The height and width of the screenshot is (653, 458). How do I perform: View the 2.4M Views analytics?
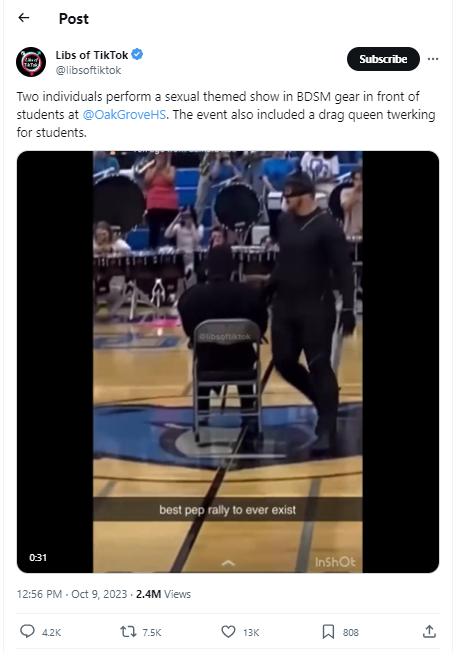click(x=163, y=594)
